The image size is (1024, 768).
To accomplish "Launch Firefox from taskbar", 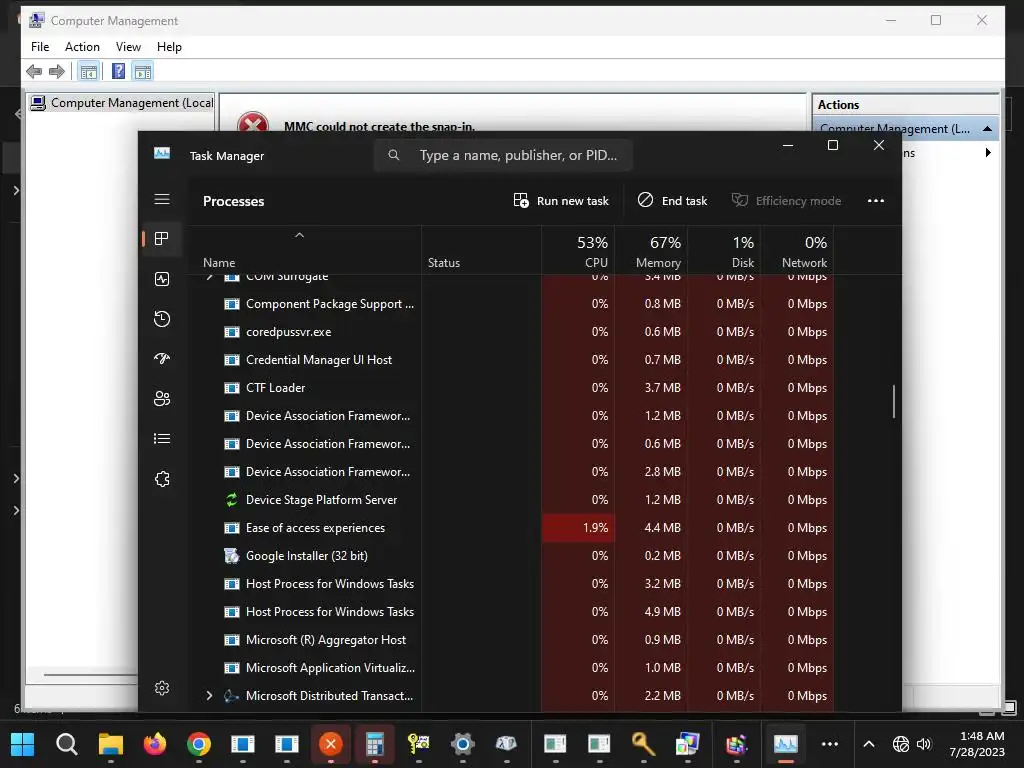I will [155, 744].
